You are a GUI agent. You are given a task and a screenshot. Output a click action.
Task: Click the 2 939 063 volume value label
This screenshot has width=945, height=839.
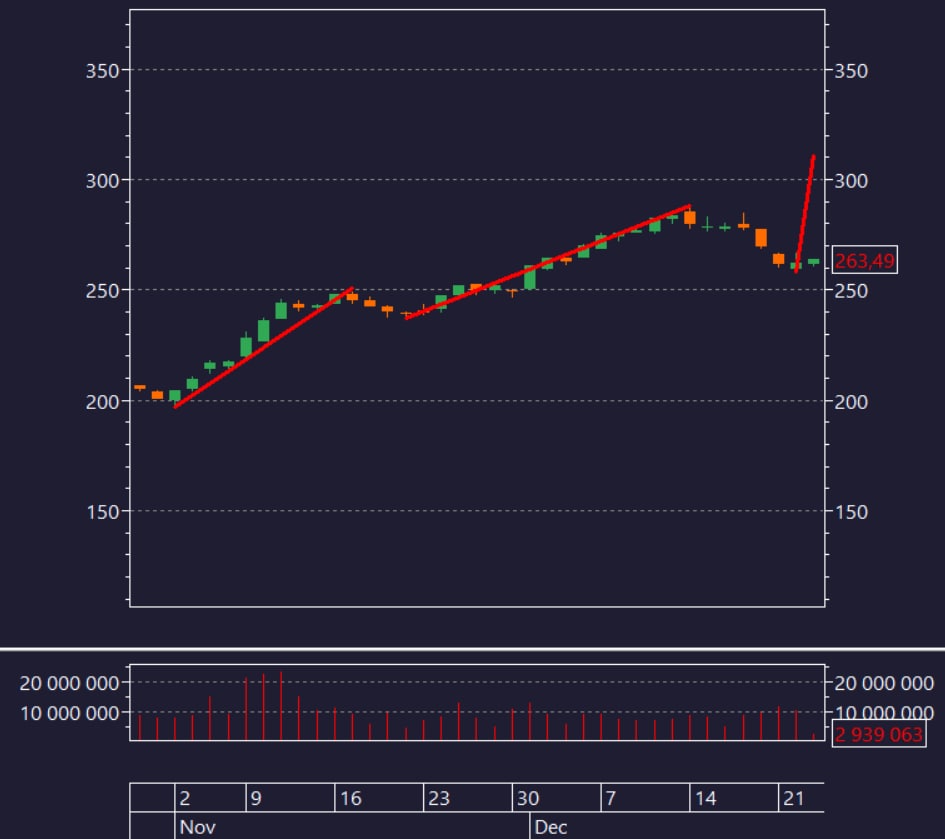[x=879, y=735]
